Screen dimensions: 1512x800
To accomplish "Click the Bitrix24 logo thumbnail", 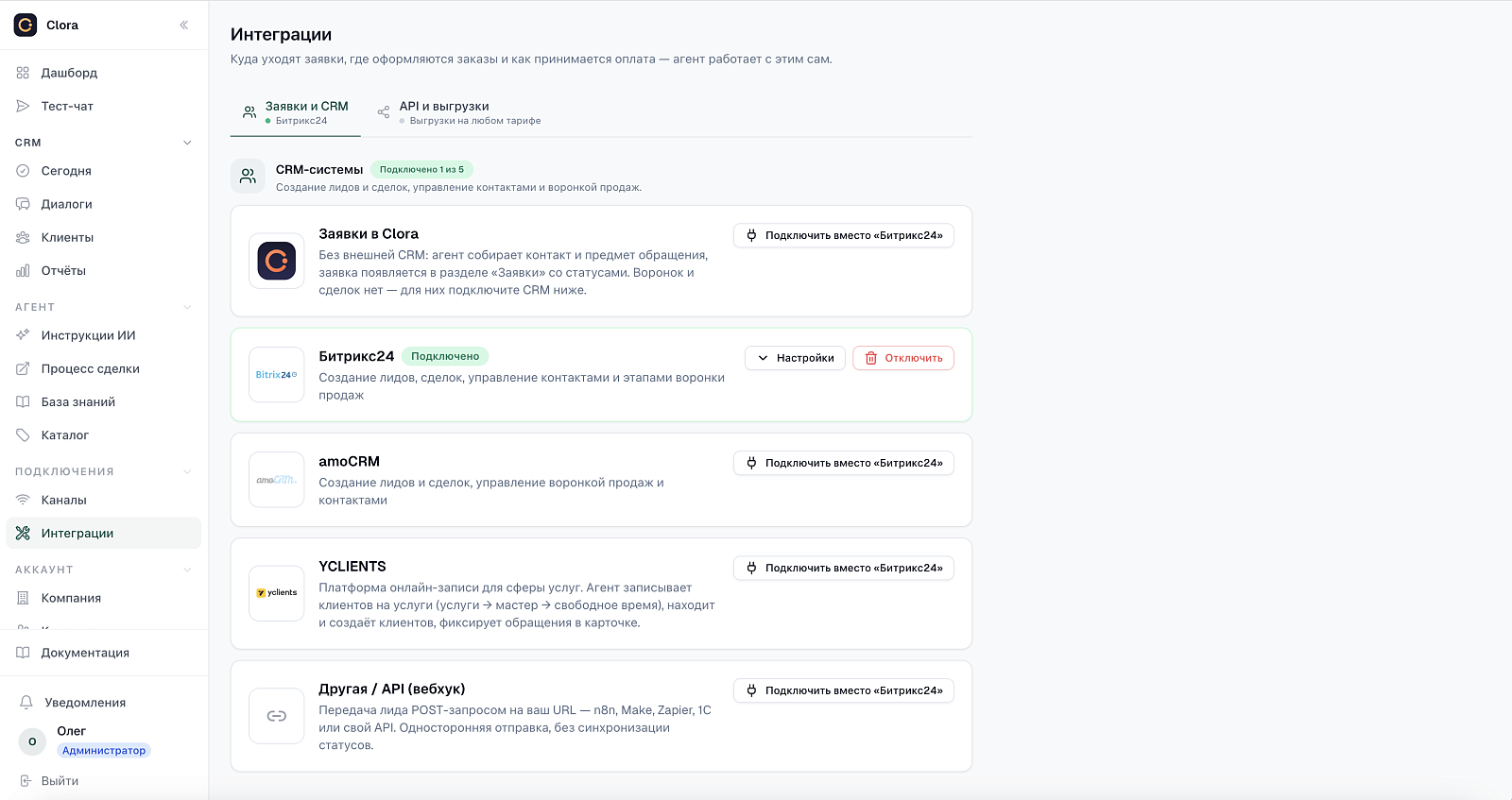I will point(277,375).
